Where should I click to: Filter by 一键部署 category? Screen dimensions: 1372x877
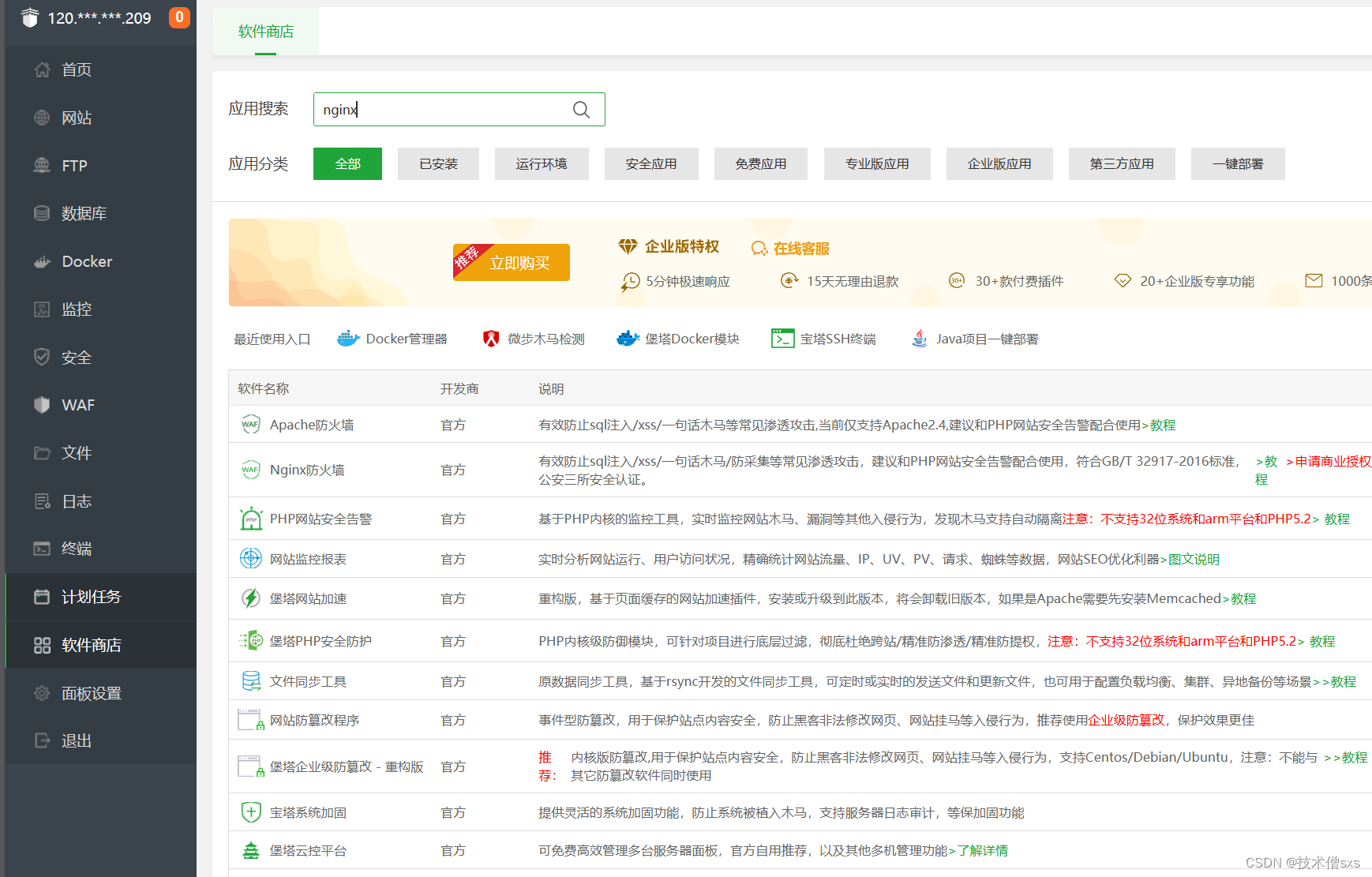pyautogui.click(x=1238, y=163)
